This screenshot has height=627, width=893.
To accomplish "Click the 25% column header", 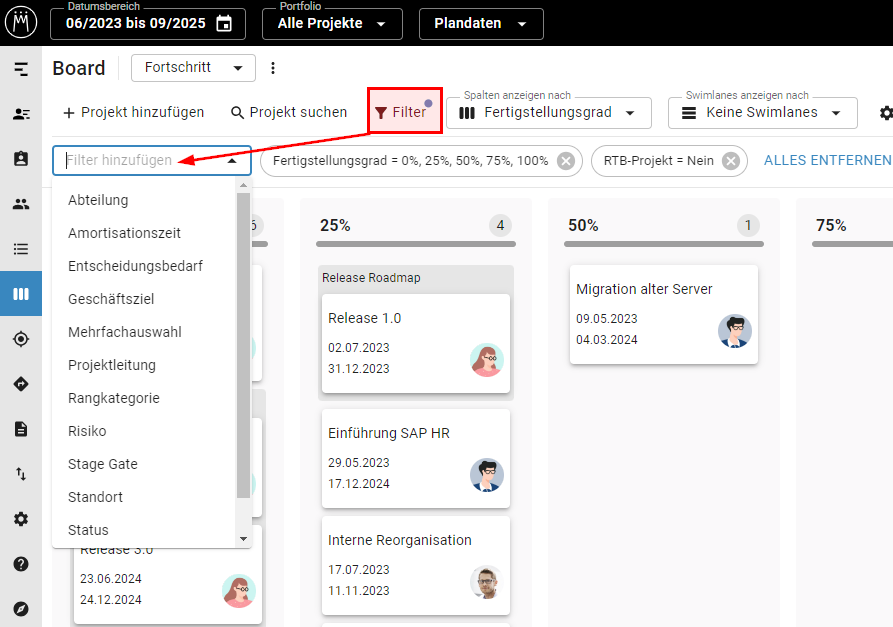I will 335,226.
